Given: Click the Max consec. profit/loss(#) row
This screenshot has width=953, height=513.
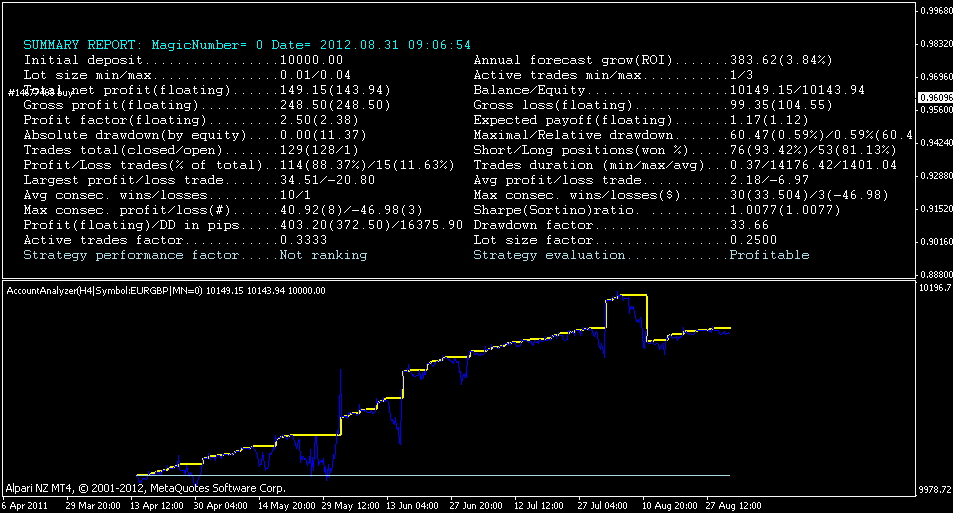Looking at the screenshot, I should pyautogui.click(x=223, y=210).
